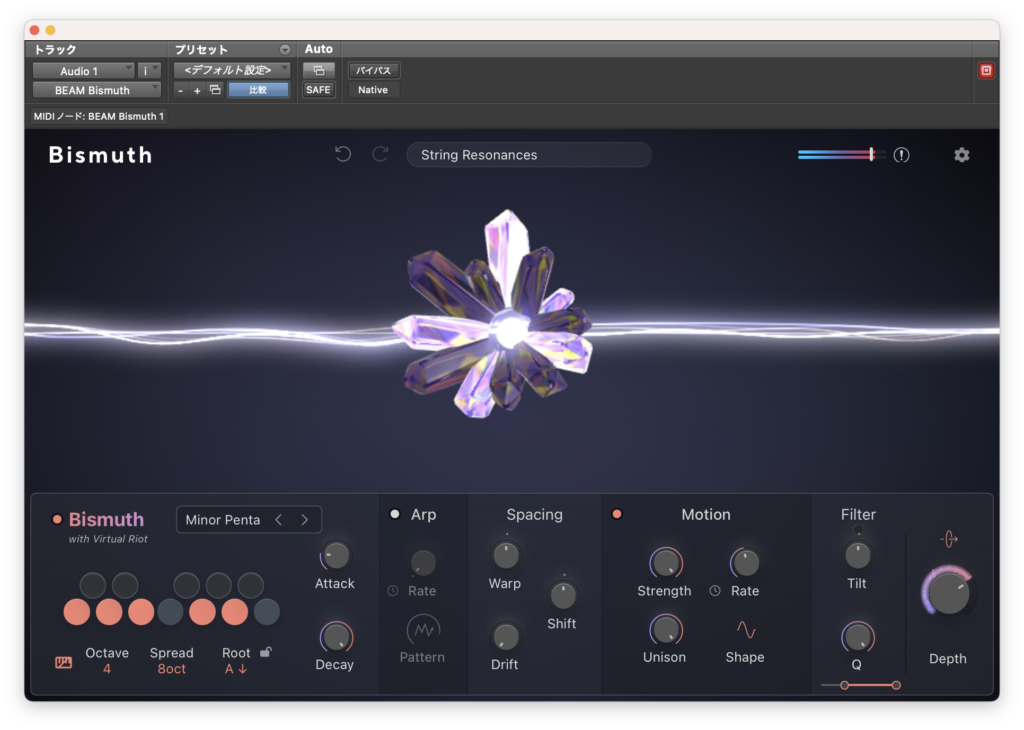Click the Native button
This screenshot has width=1024, height=730.
pyautogui.click(x=373, y=90)
